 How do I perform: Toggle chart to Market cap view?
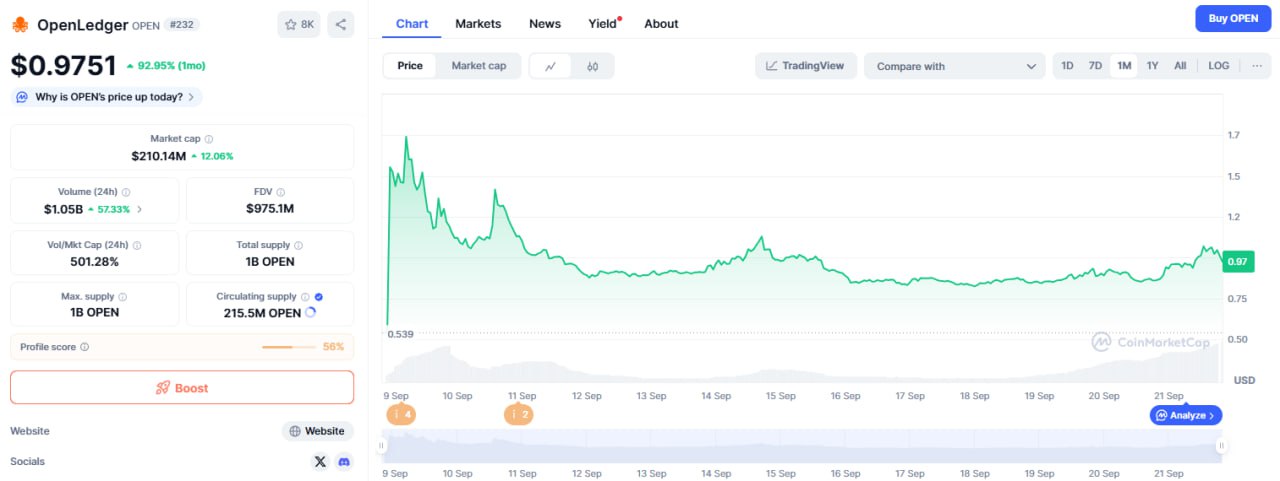(478, 66)
